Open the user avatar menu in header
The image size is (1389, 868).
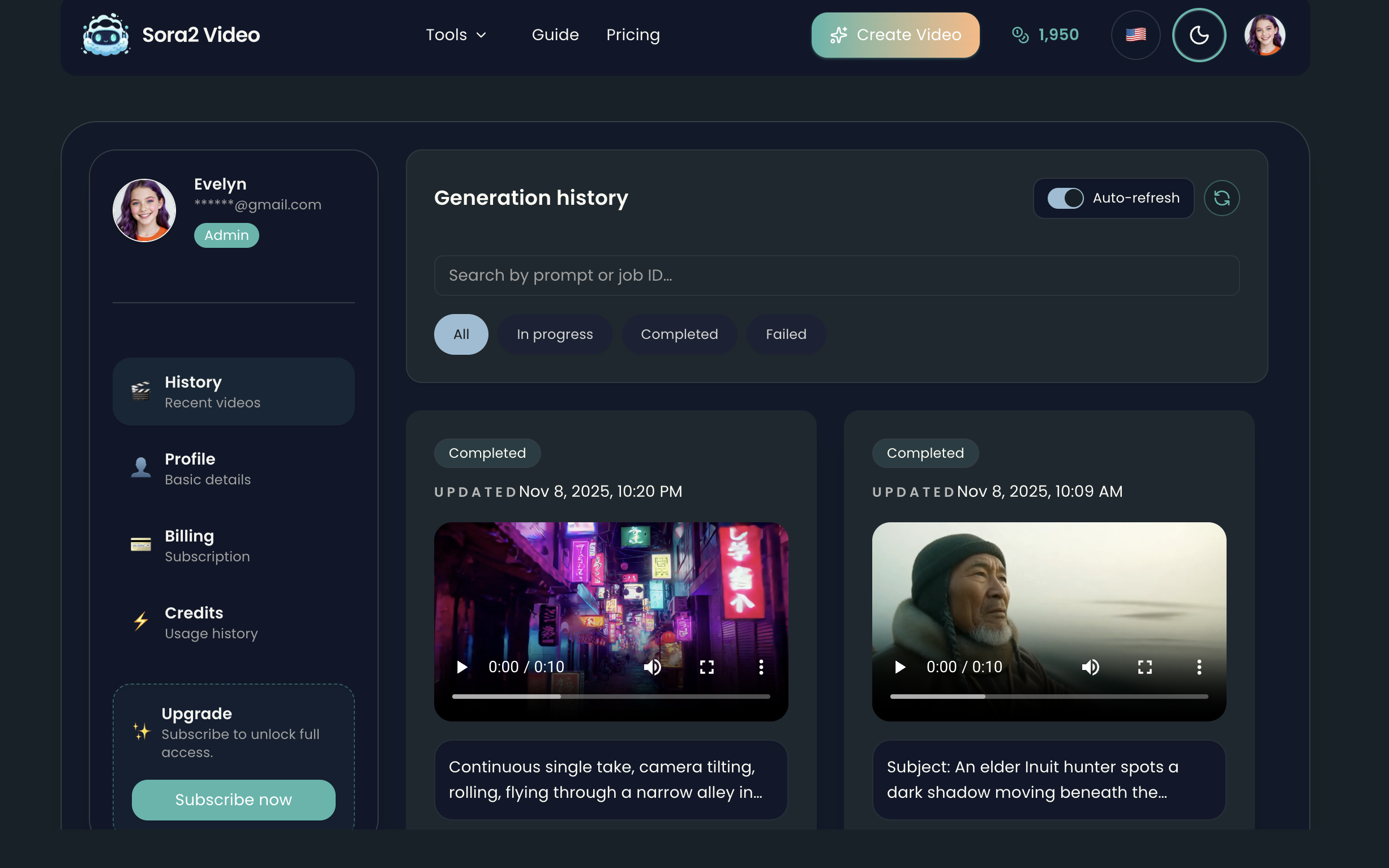coord(1264,35)
